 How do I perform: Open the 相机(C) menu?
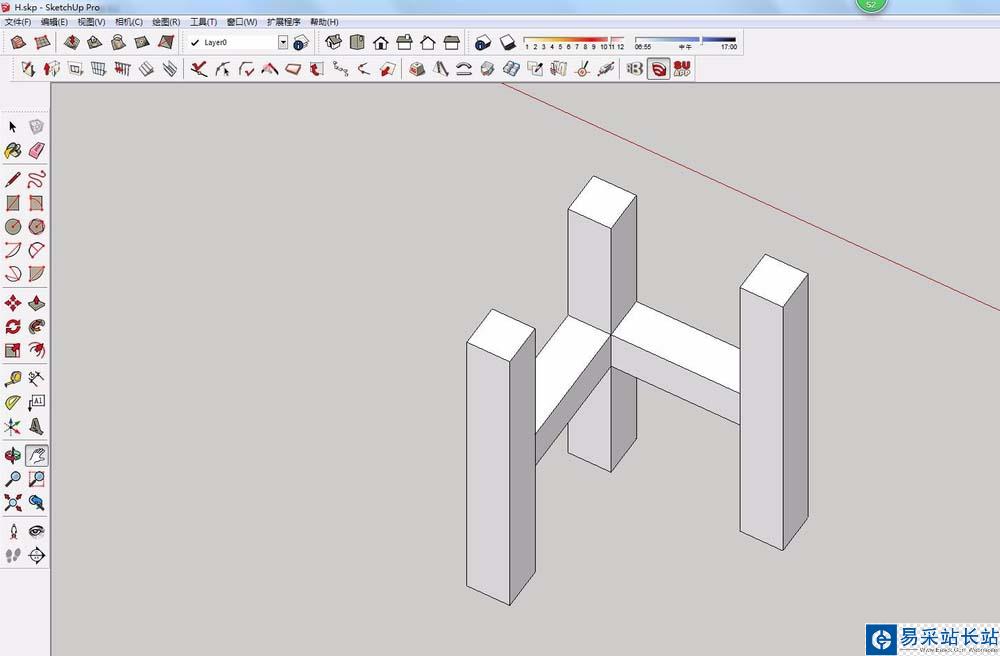point(129,22)
